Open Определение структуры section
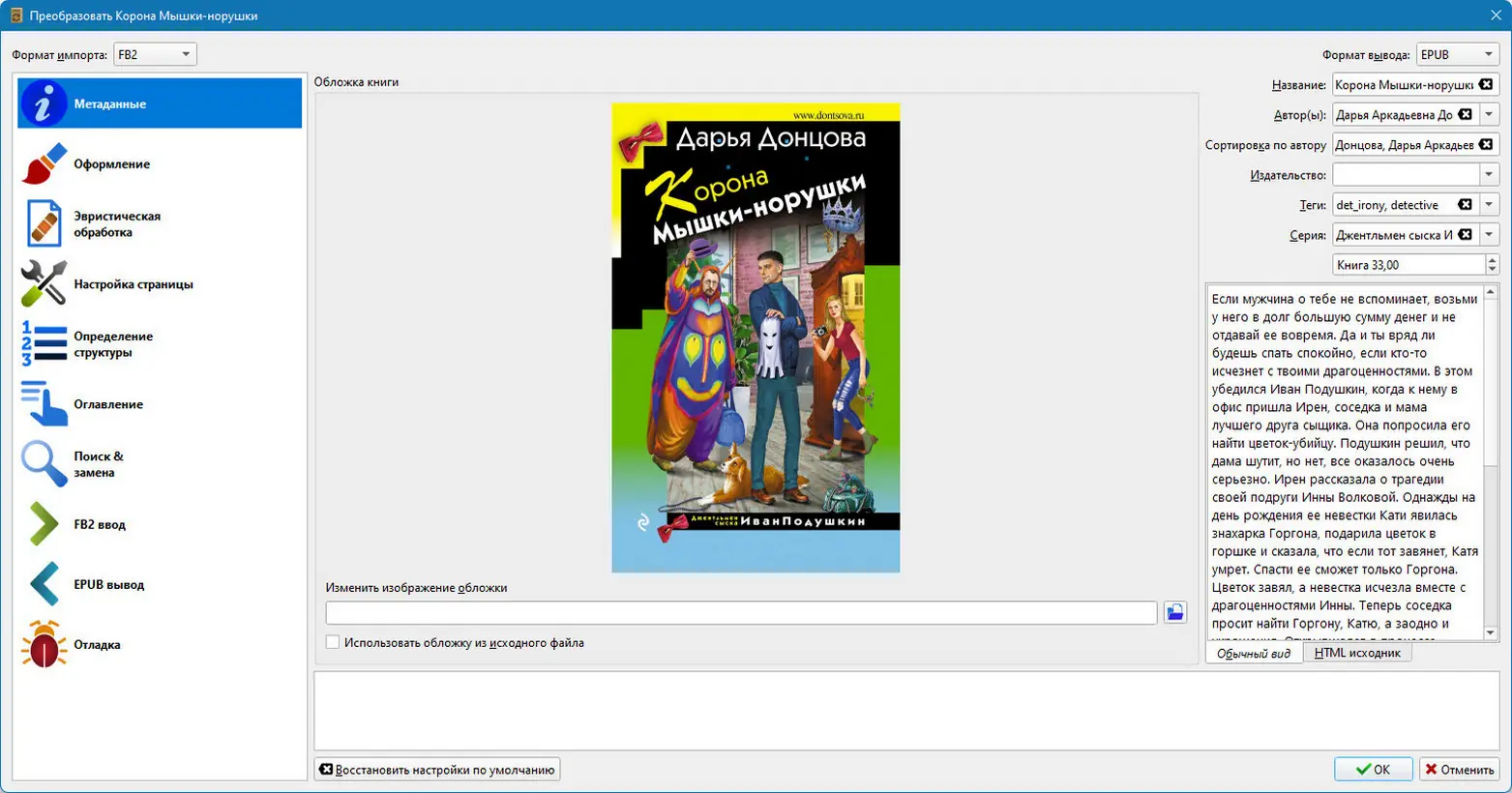1512x793 pixels. tap(160, 344)
